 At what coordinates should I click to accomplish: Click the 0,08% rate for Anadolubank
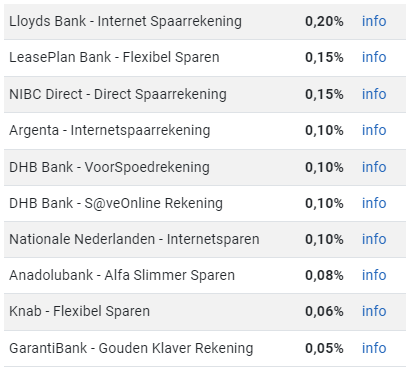pyautogui.click(x=324, y=275)
